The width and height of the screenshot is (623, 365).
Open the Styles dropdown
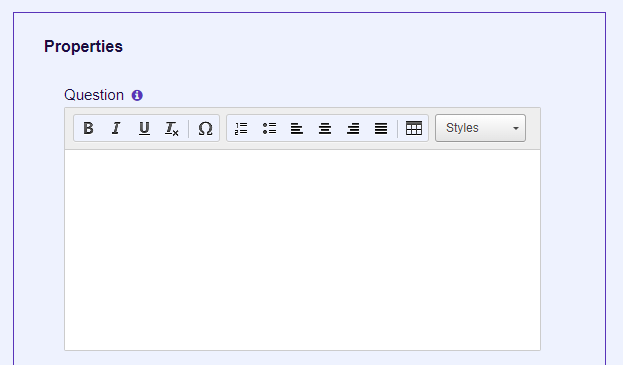(480, 128)
